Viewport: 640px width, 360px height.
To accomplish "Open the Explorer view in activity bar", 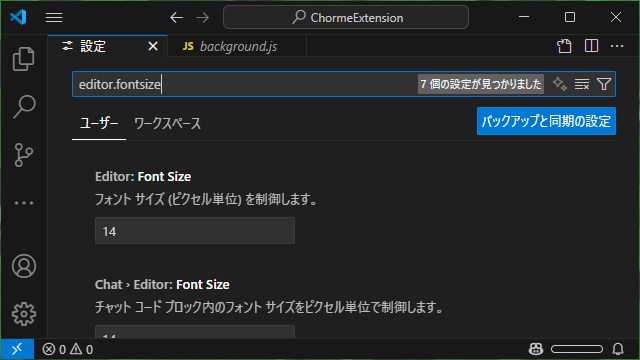I will click(24, 59).
